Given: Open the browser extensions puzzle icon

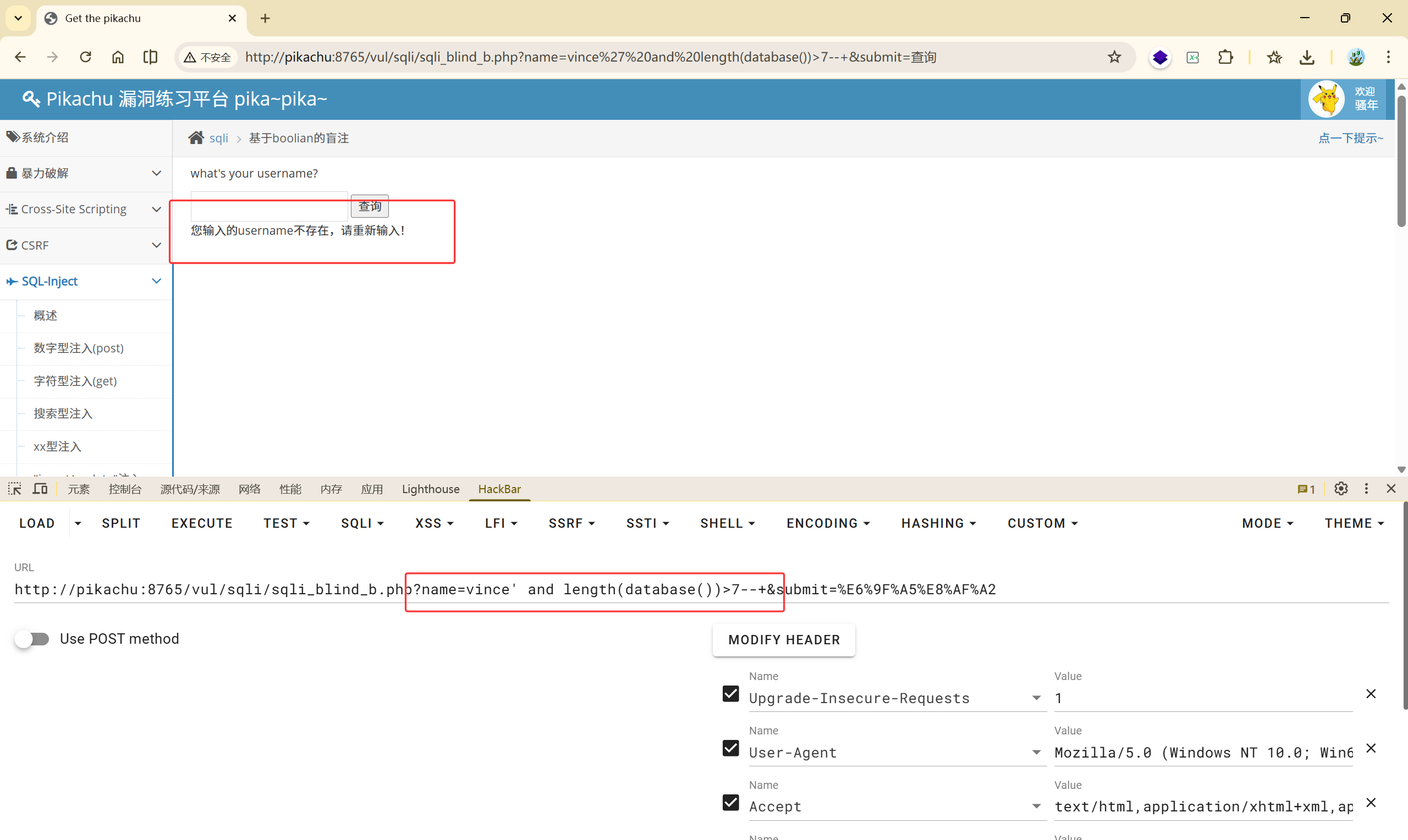Looking at the screenshot, I should click(1225, 57).
